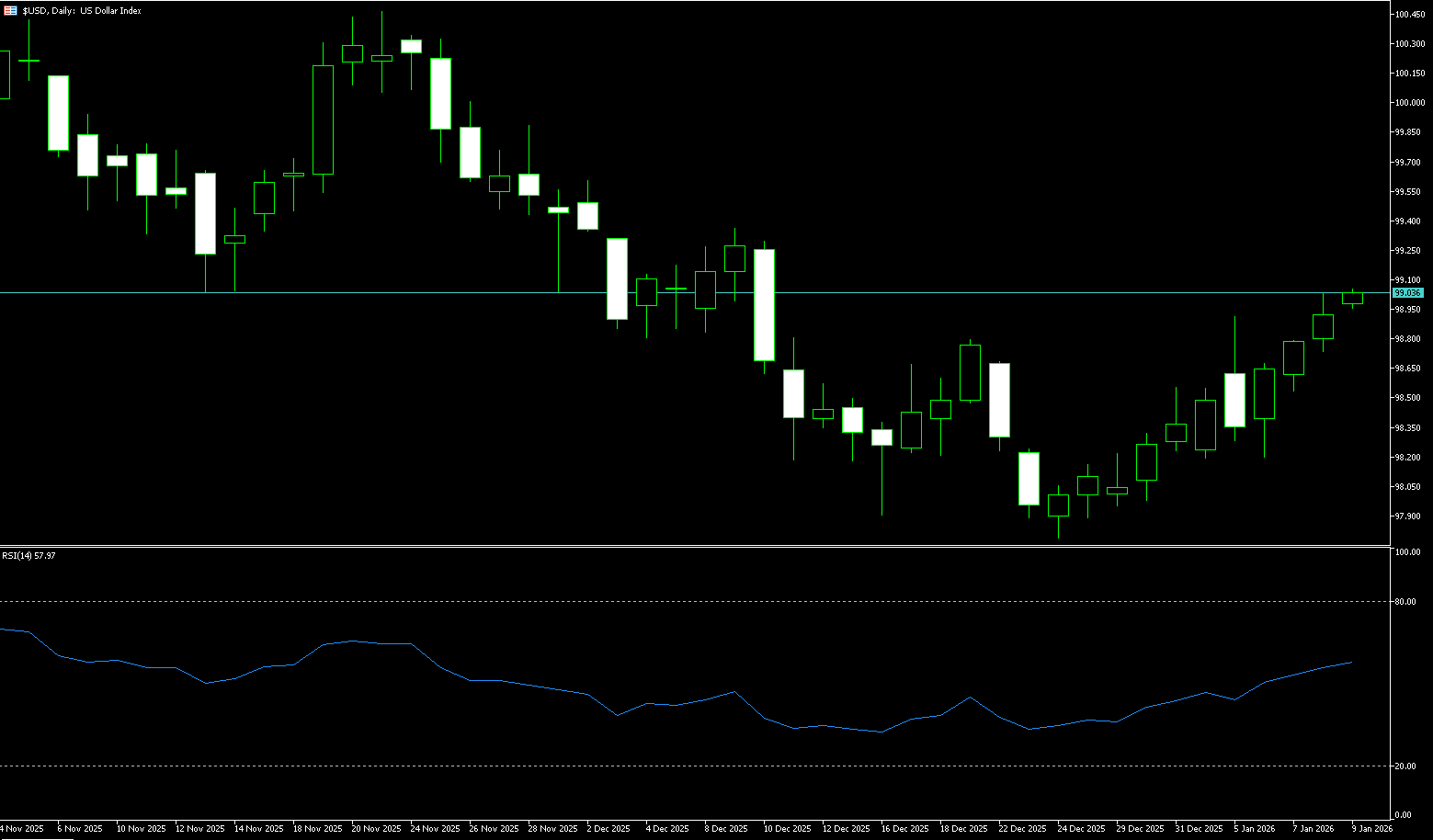The image size is (1433, 840).
Task: Click the 10 Dec 2025 date label
Action: pos(787,829)
